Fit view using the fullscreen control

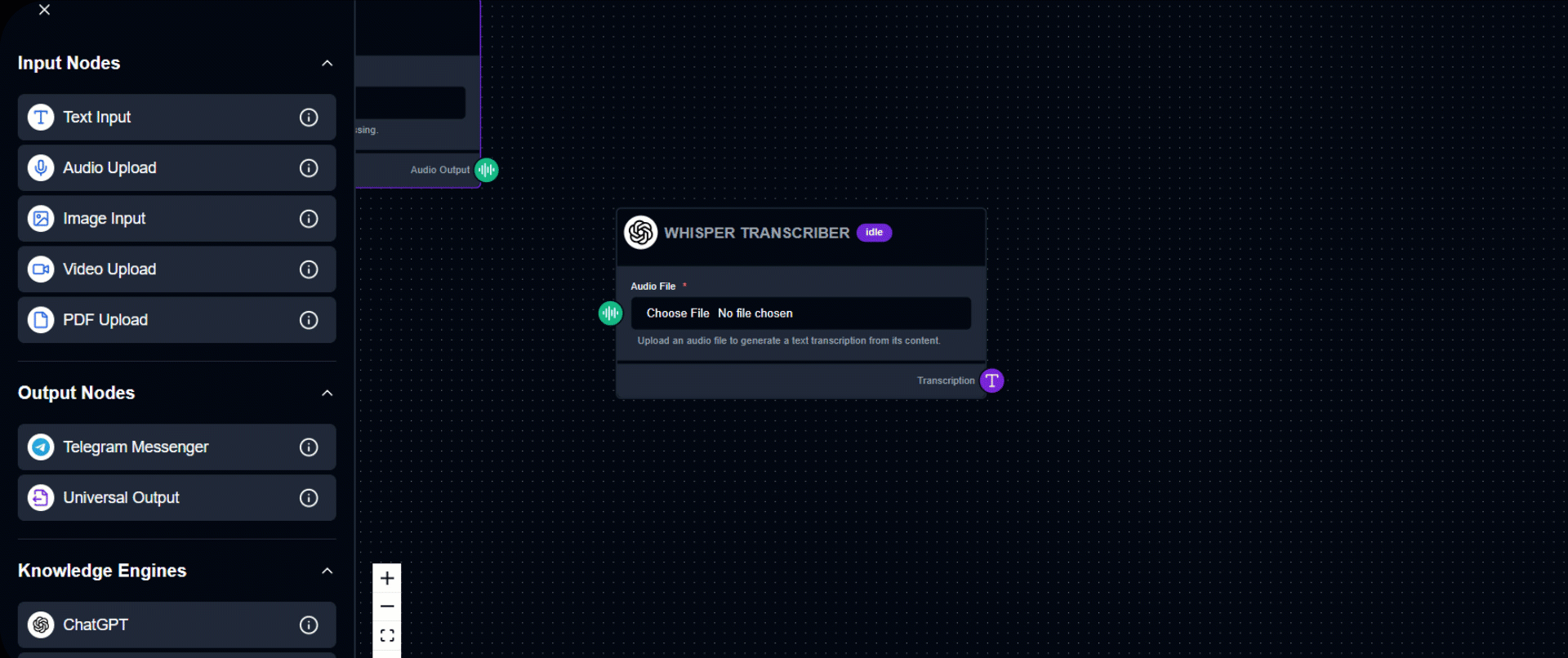387,635
